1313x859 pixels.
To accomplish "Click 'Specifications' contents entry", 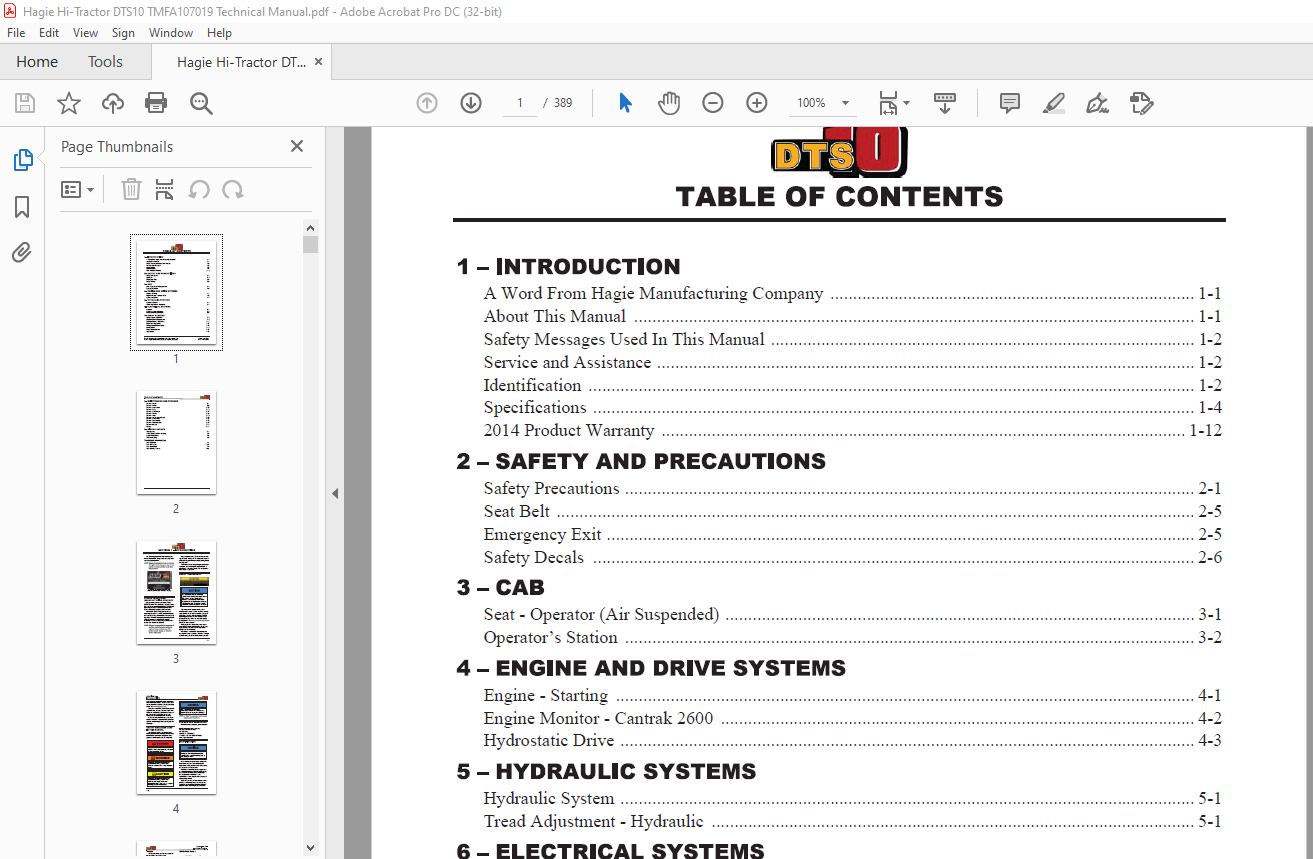I will [535, 408].
